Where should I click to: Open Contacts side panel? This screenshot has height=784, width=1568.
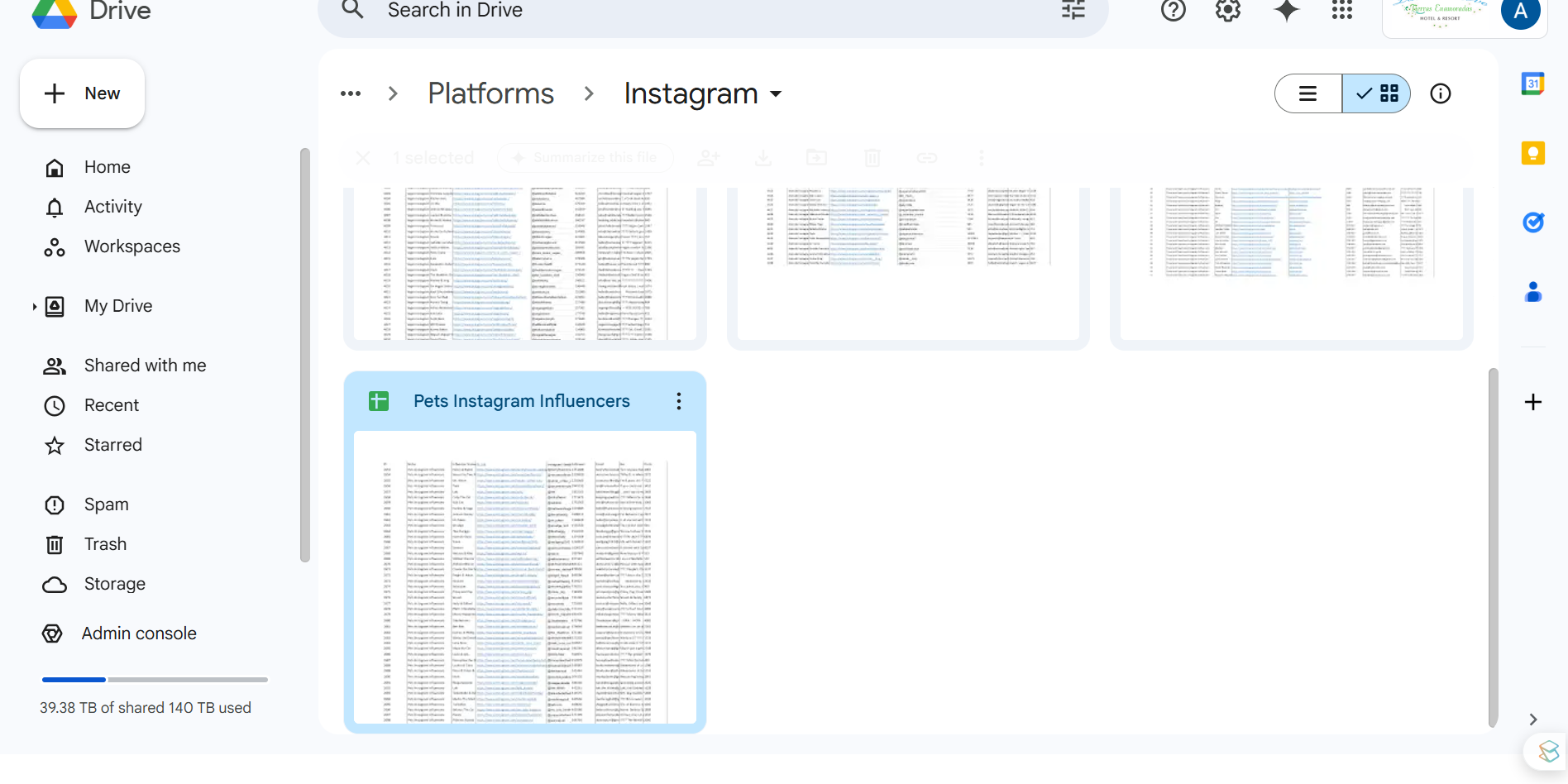(1533, 292)
